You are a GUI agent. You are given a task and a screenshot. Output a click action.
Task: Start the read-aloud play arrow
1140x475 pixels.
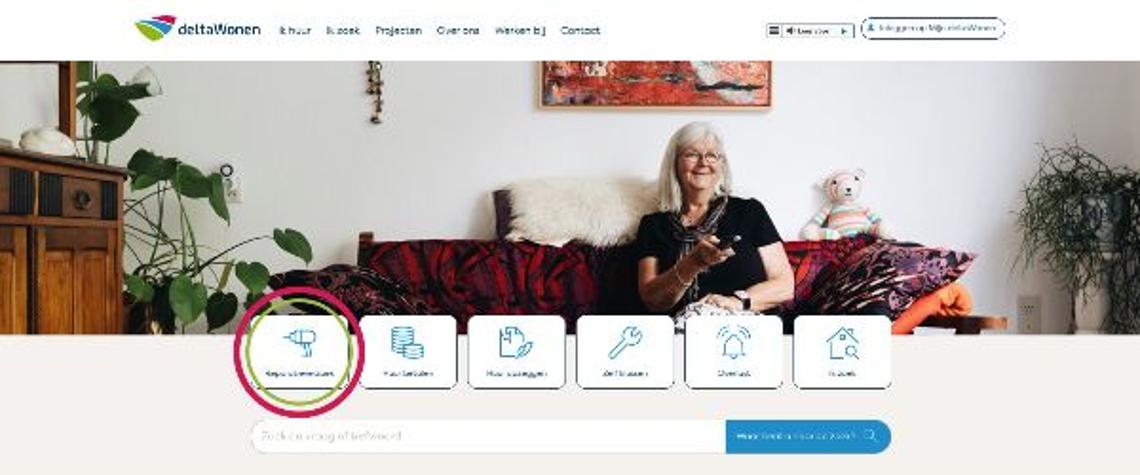pos(844,31)
